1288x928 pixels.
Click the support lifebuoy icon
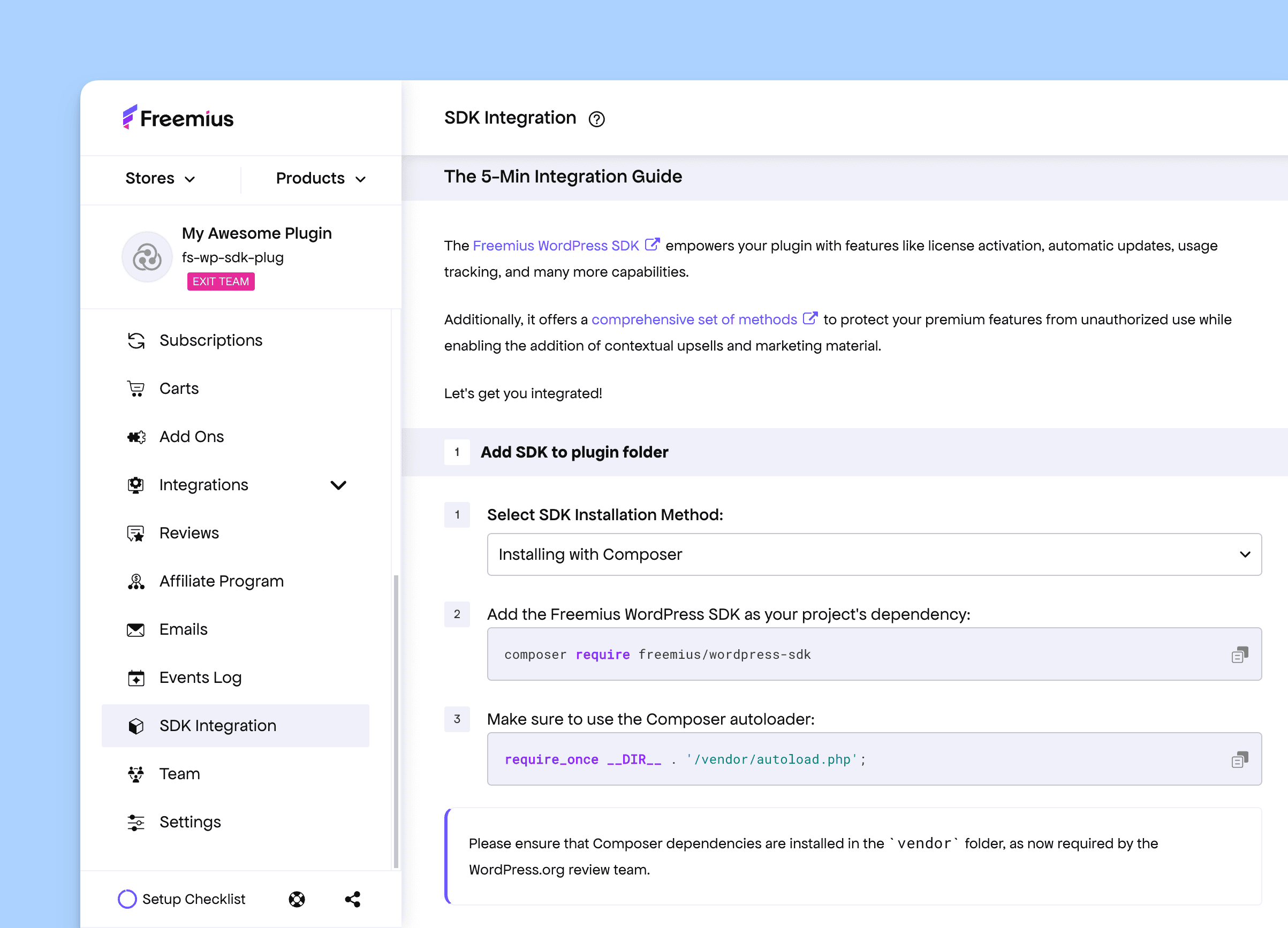click(x=297, y=900)
